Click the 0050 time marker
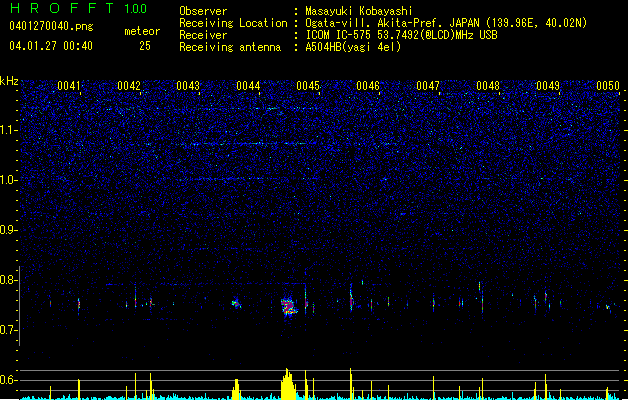 click(x=608, y=86)
